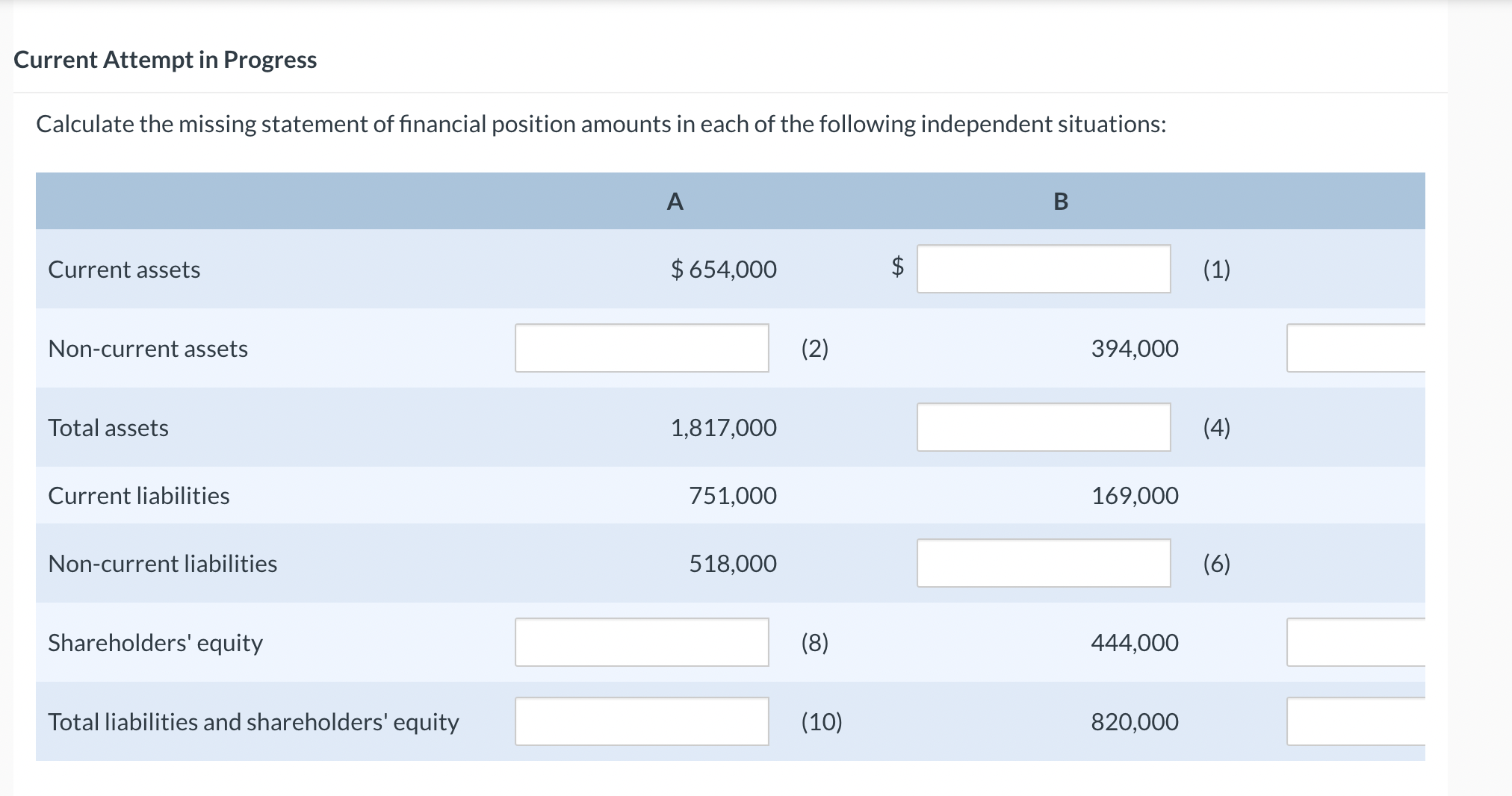Viewport: 1512px width, 796px height.
Task: Focus column A's total liabilities and equity input
Action: pyautogui.click(x=642, y=721)
